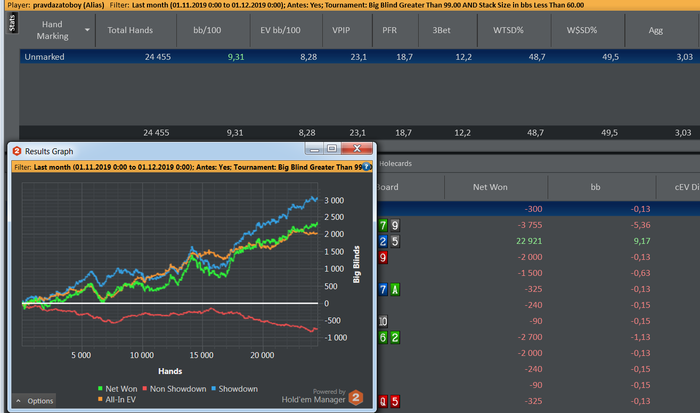Maximize the Results Graph window
Viewport: 700px width, 413px height.
click(x=332, y=148)
